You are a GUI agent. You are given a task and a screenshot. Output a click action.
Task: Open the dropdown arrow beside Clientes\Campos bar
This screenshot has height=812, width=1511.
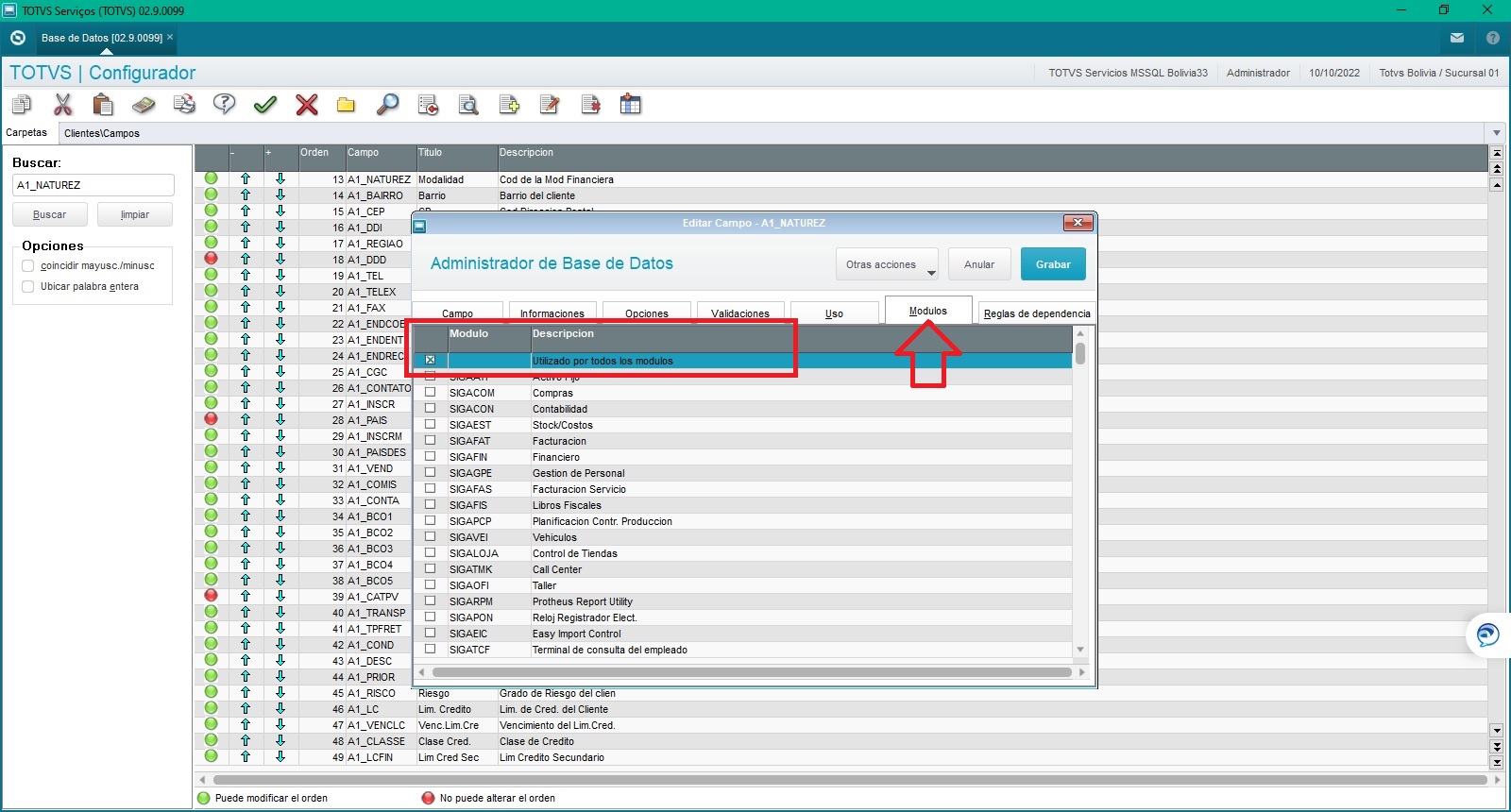coord(1496,133)
